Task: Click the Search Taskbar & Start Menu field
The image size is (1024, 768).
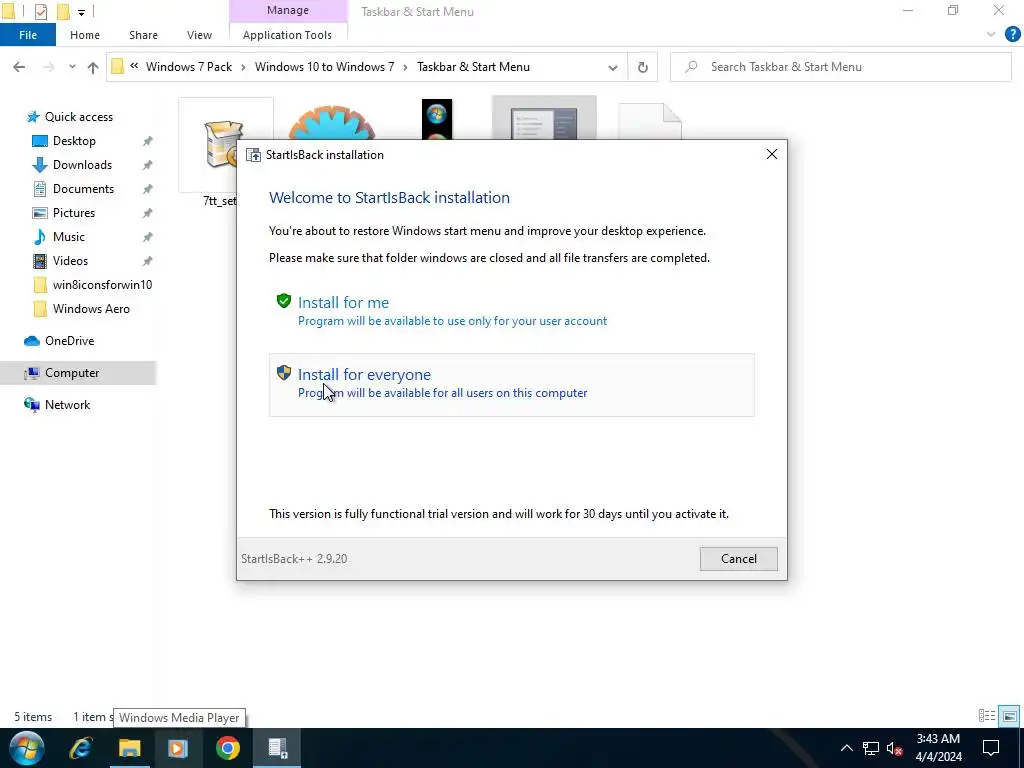Action: click(840, 67)
